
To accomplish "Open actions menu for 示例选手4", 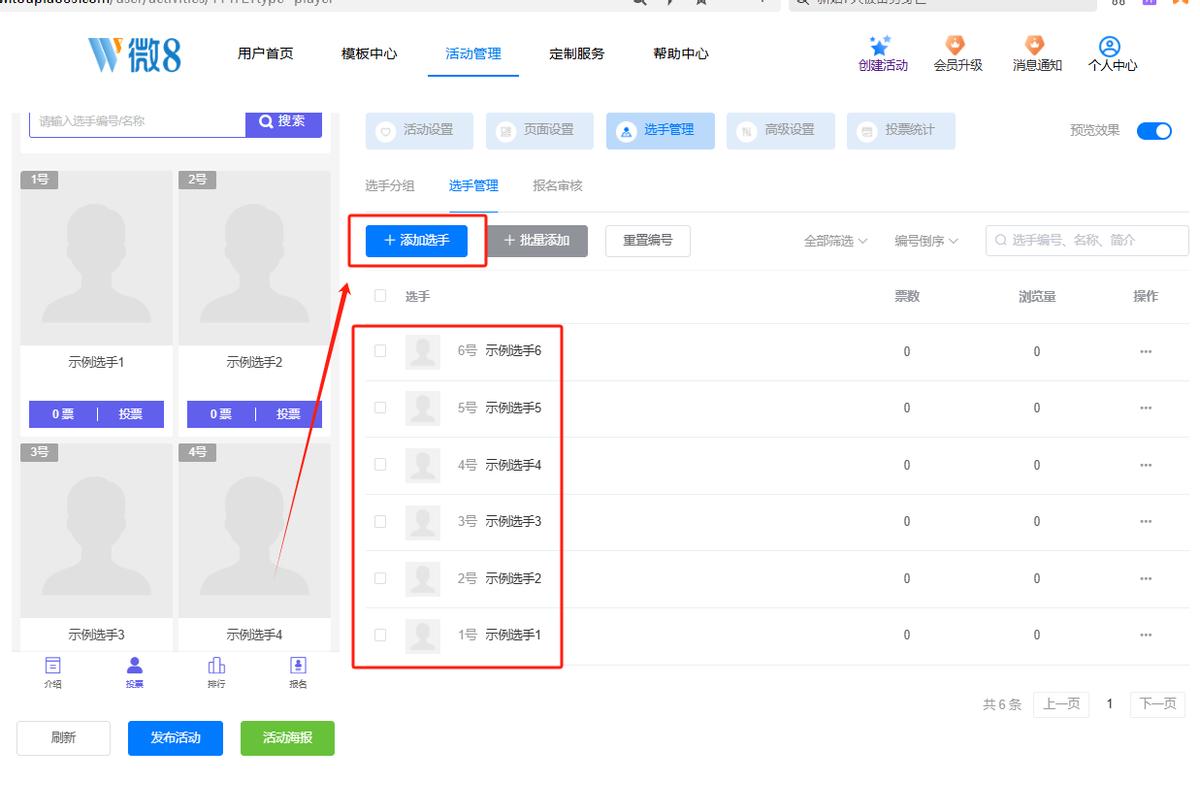I will pyautogui.click(x=1145, y=465).
